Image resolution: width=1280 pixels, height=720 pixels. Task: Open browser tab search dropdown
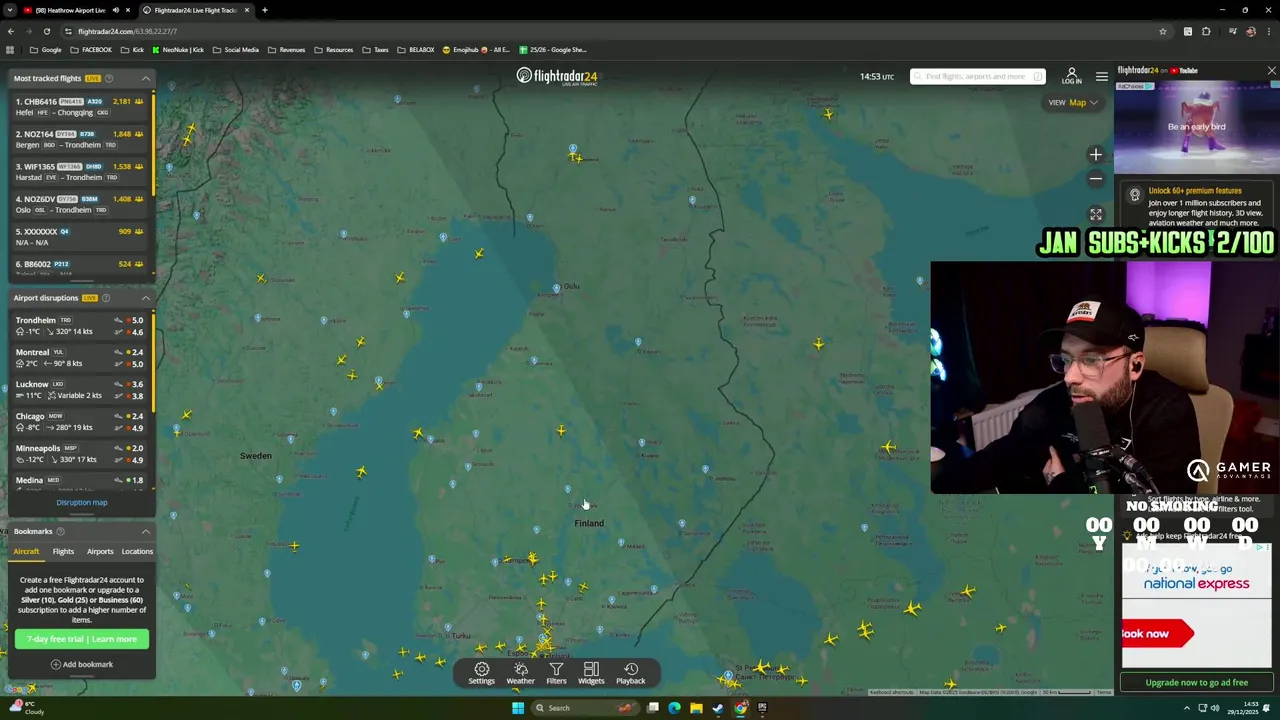pyautogui.click(x=10, y=10)
